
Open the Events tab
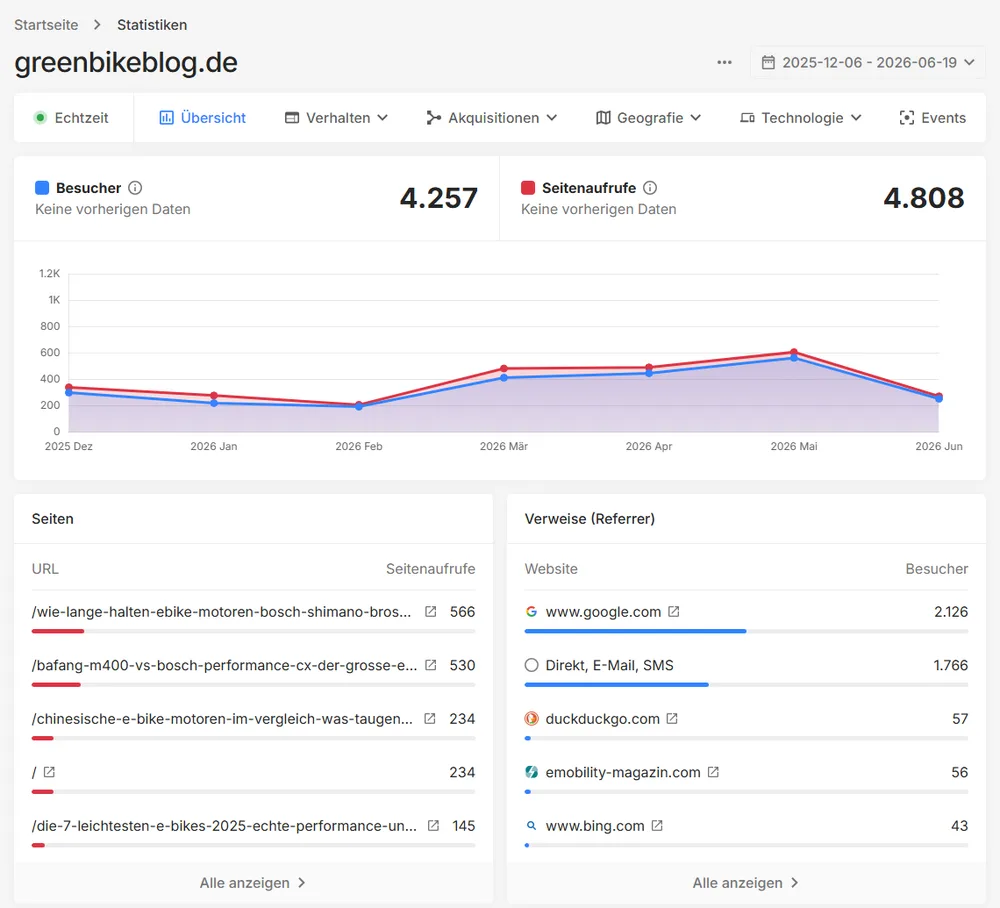pos(932,118)
